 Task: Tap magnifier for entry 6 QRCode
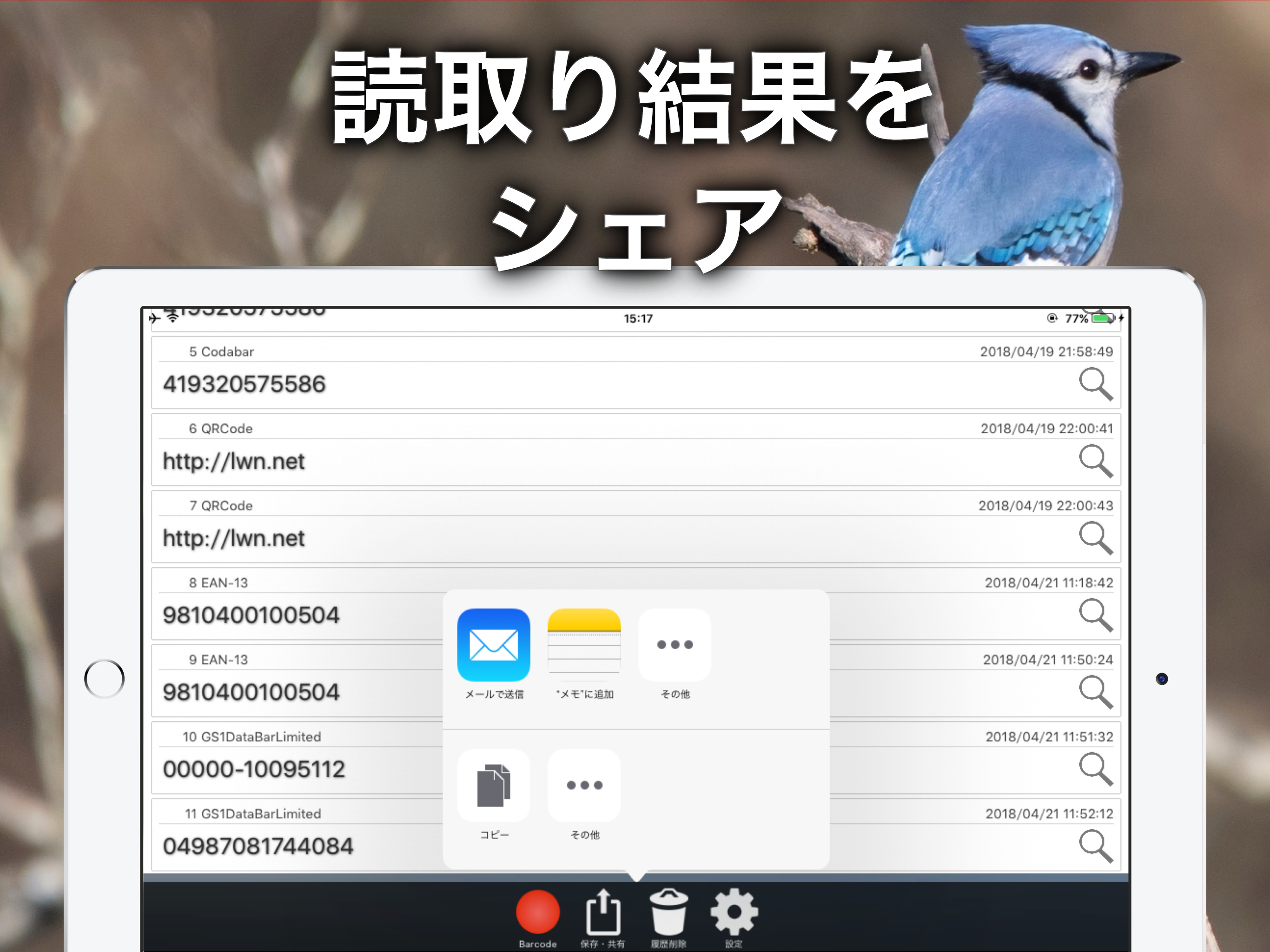click(1096, 461)
